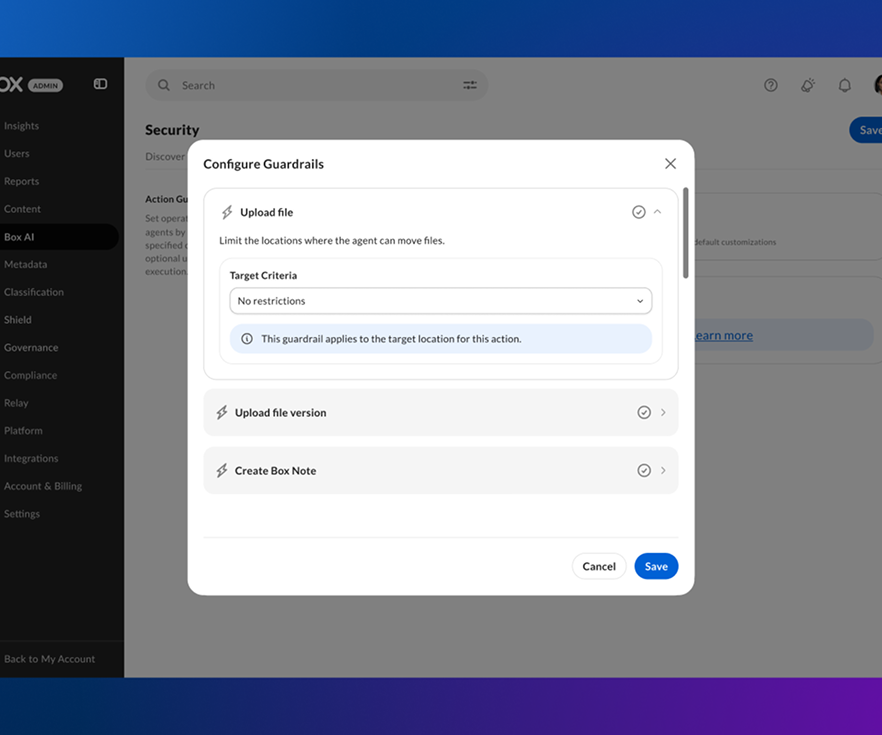Select Governance in the admin sidebar
This screenshot has width=882, height=735.
tap(31, 348)
